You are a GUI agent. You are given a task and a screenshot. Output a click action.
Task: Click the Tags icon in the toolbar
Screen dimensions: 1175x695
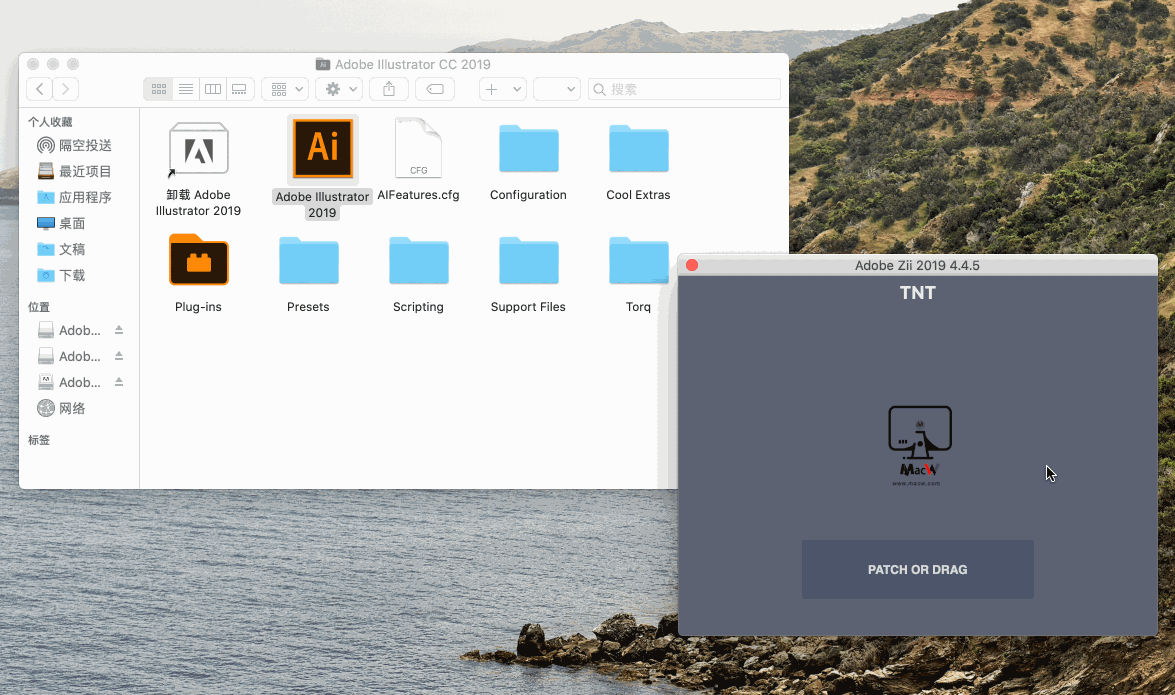[x=435, y=89]
